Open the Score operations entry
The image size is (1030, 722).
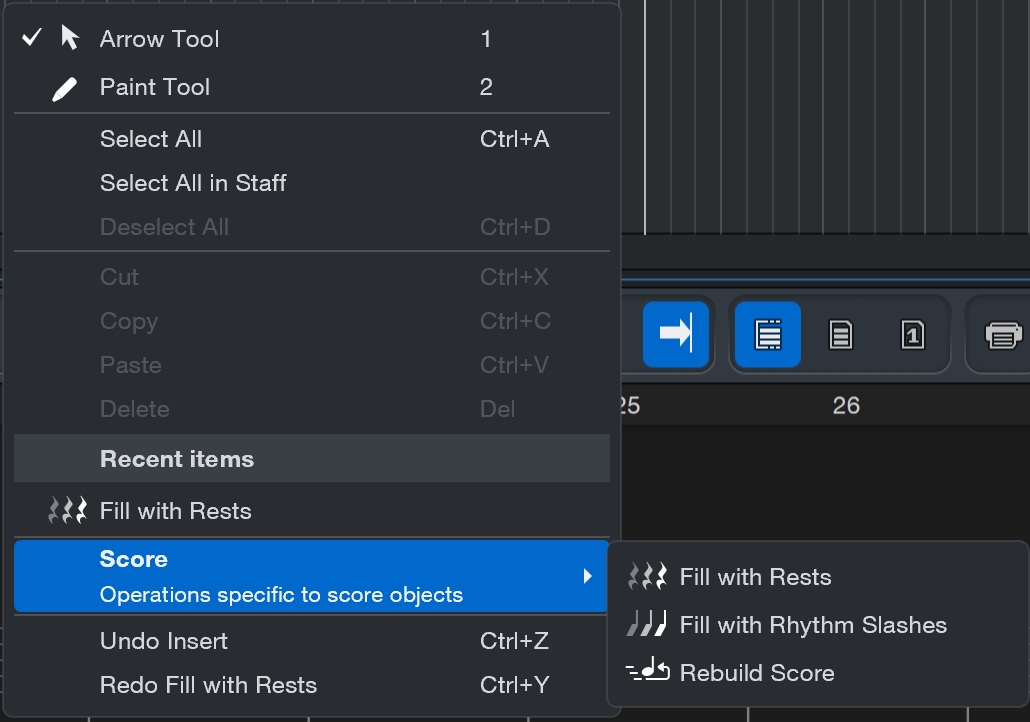click(x=311, y=576)
